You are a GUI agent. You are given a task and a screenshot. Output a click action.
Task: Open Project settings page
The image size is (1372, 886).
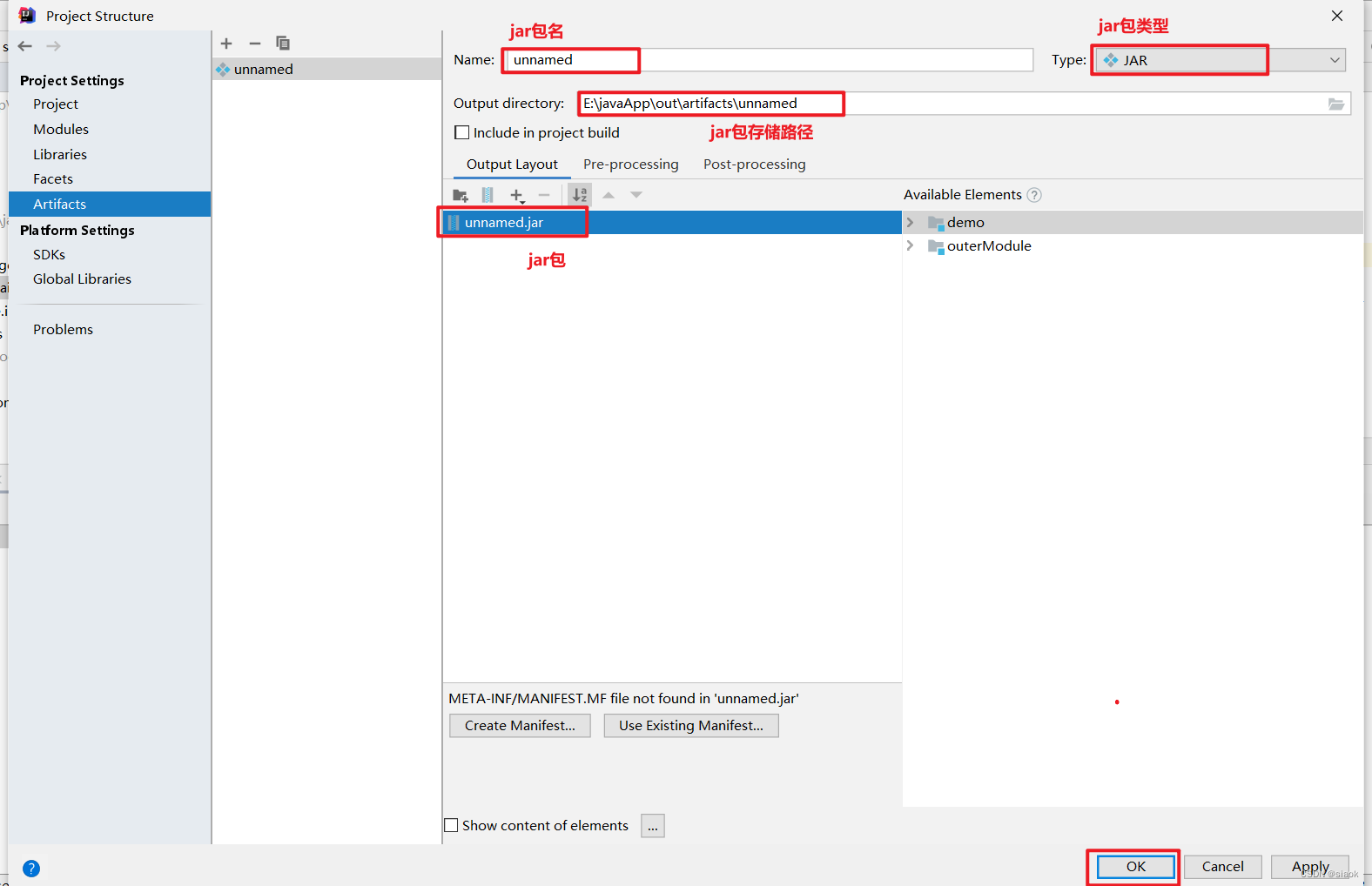tap(56, 104)
